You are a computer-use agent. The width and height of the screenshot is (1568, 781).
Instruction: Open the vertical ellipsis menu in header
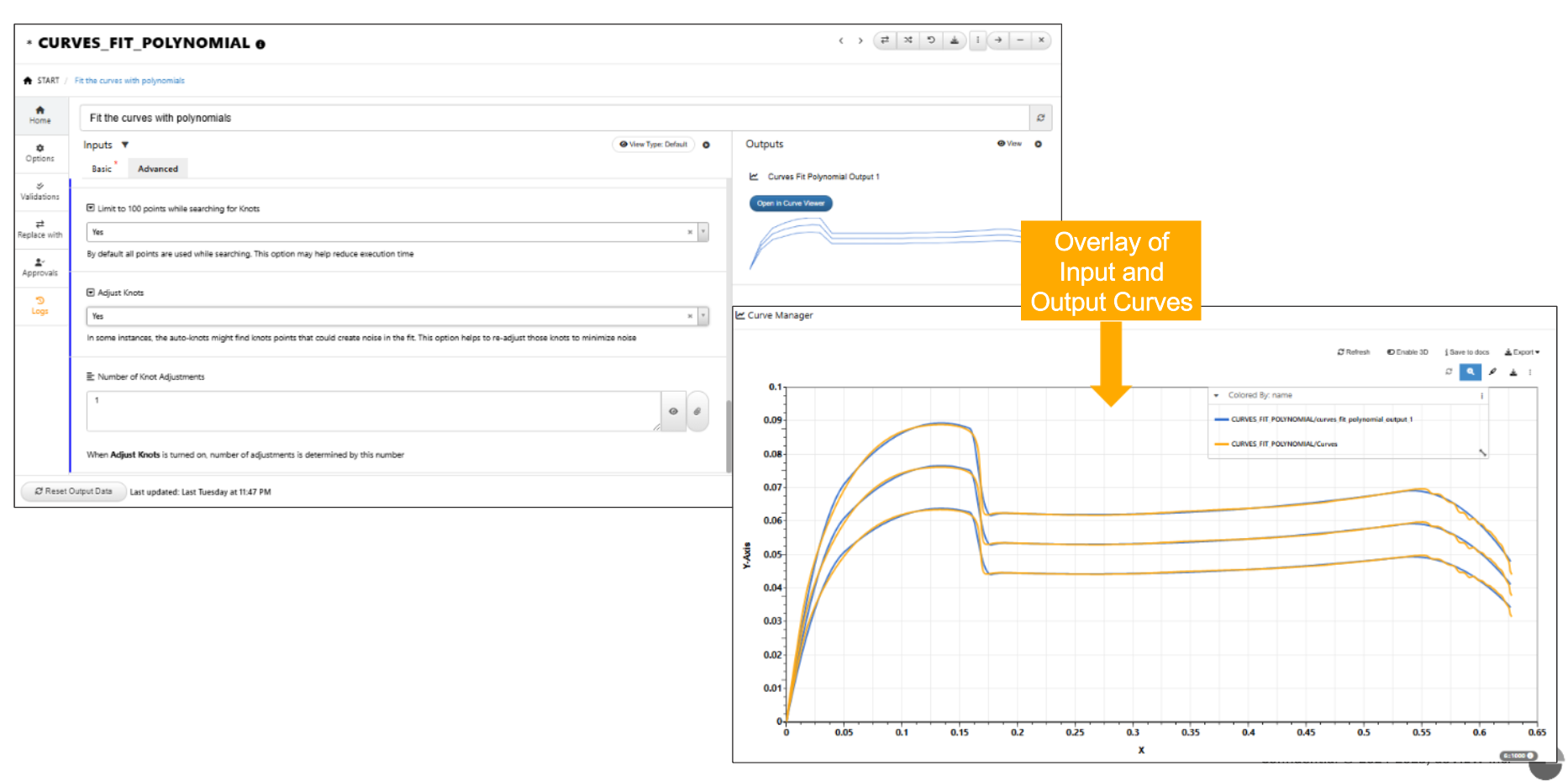[x=977, y=40]
